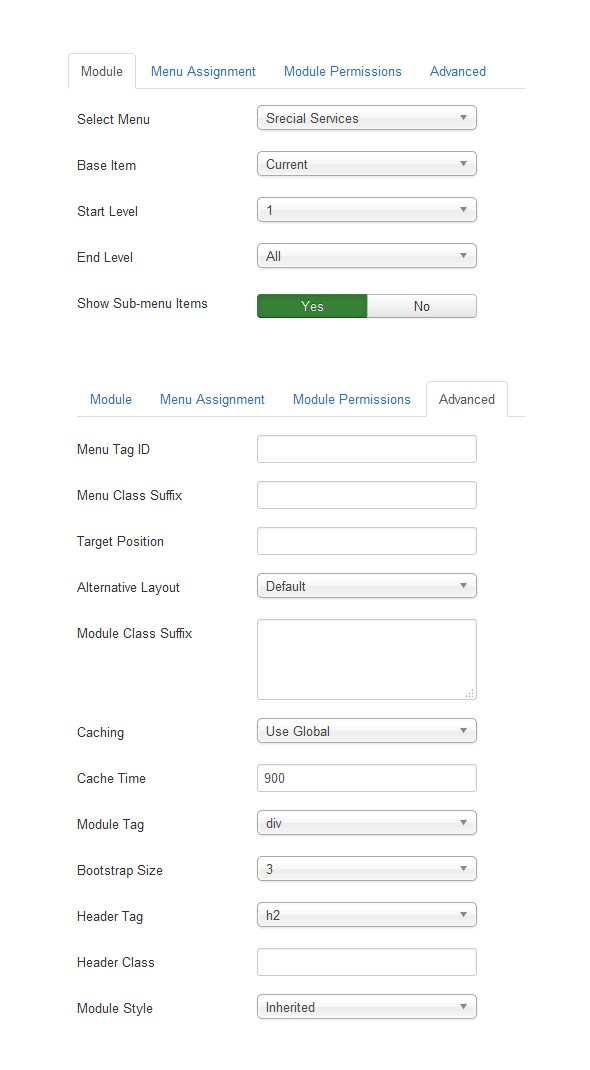The image size is (590, 1070).
Task: Open the Module Tag dropdown
Action: (x=366, y=823)
